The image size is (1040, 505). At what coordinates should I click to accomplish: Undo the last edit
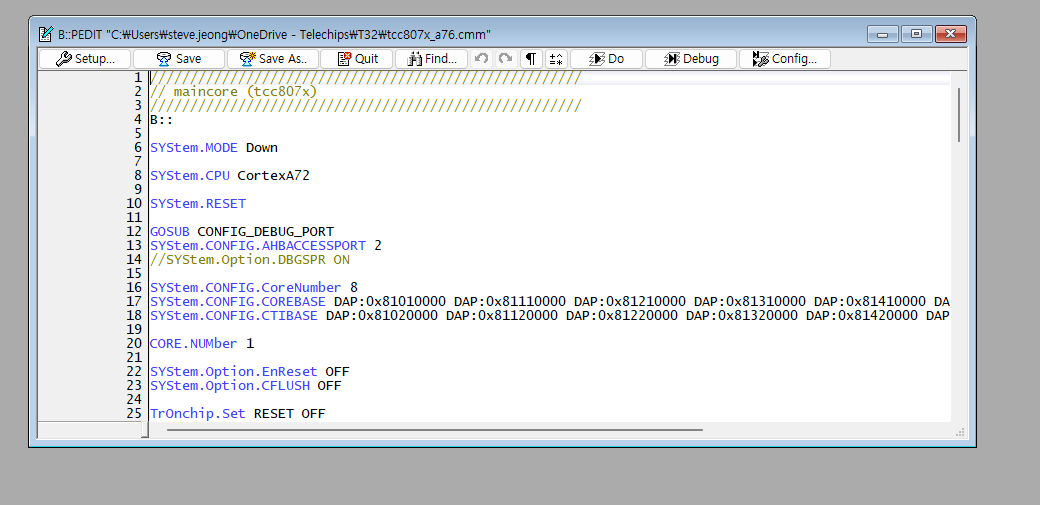pyautogui.click(x=482, y=59)
